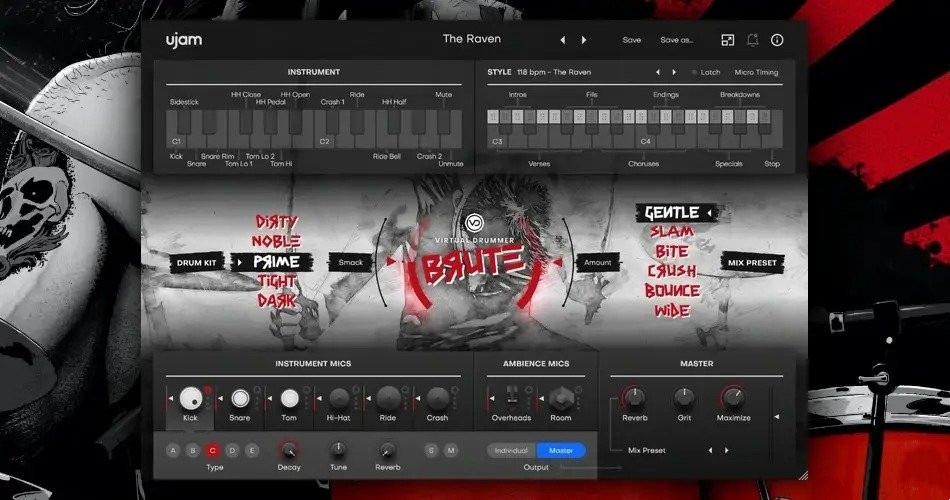Open the window resize icon
This screenshot has height=500, width=950.
click(x=728, y=40)
